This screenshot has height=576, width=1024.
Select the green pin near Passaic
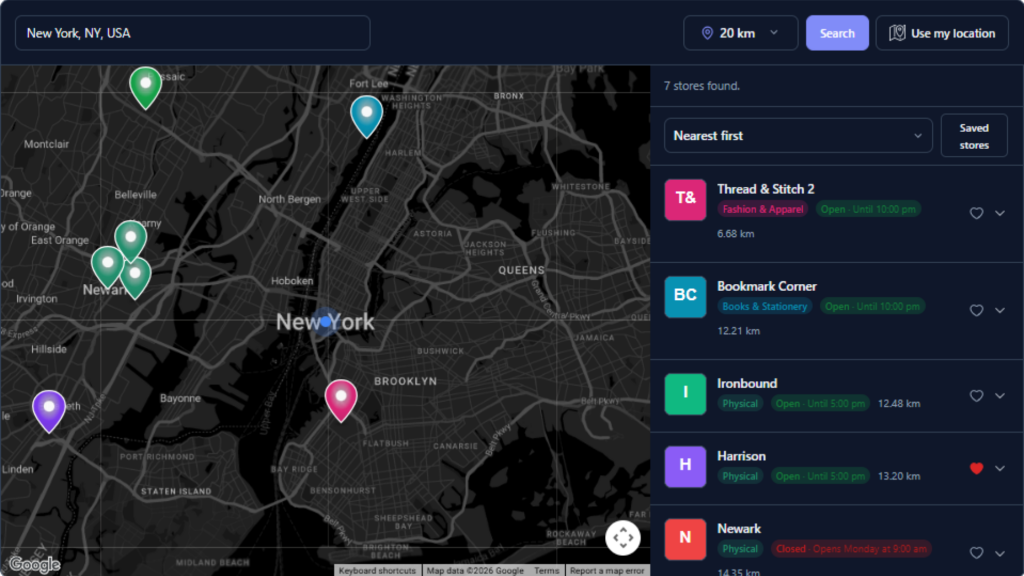click(x=146, y=88)
